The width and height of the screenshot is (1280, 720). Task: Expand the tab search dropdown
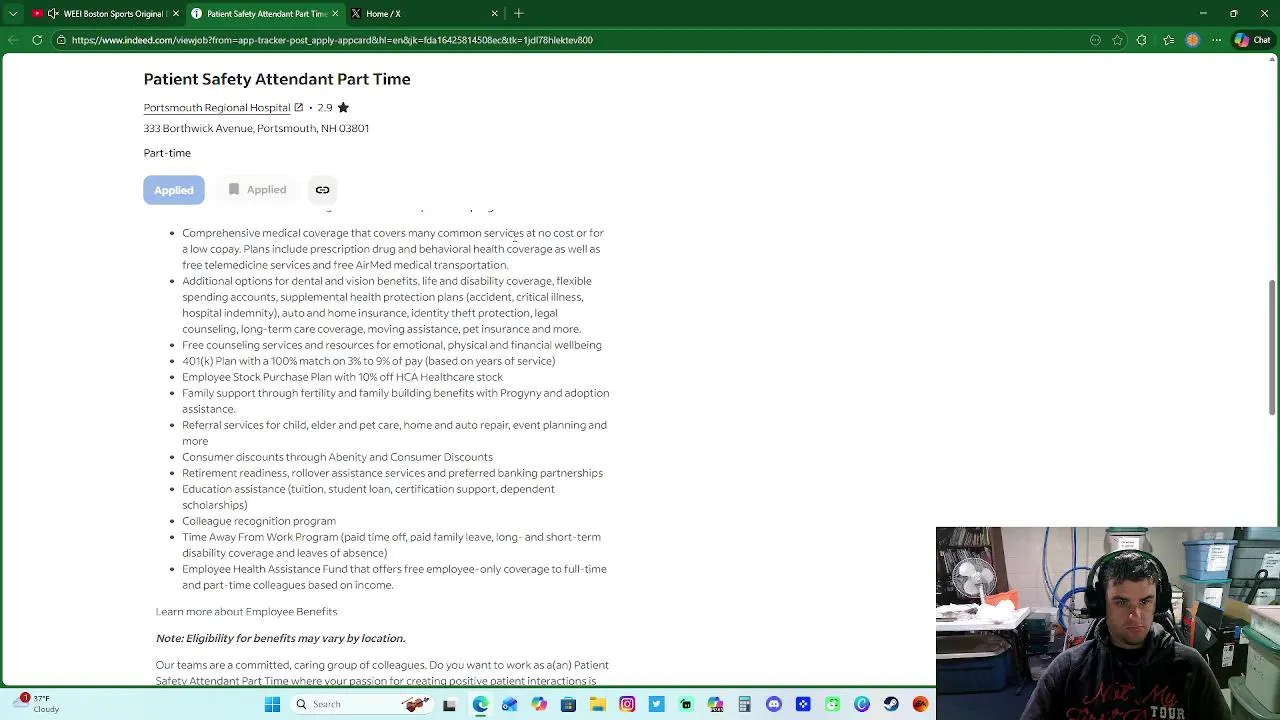pos(12,14)
